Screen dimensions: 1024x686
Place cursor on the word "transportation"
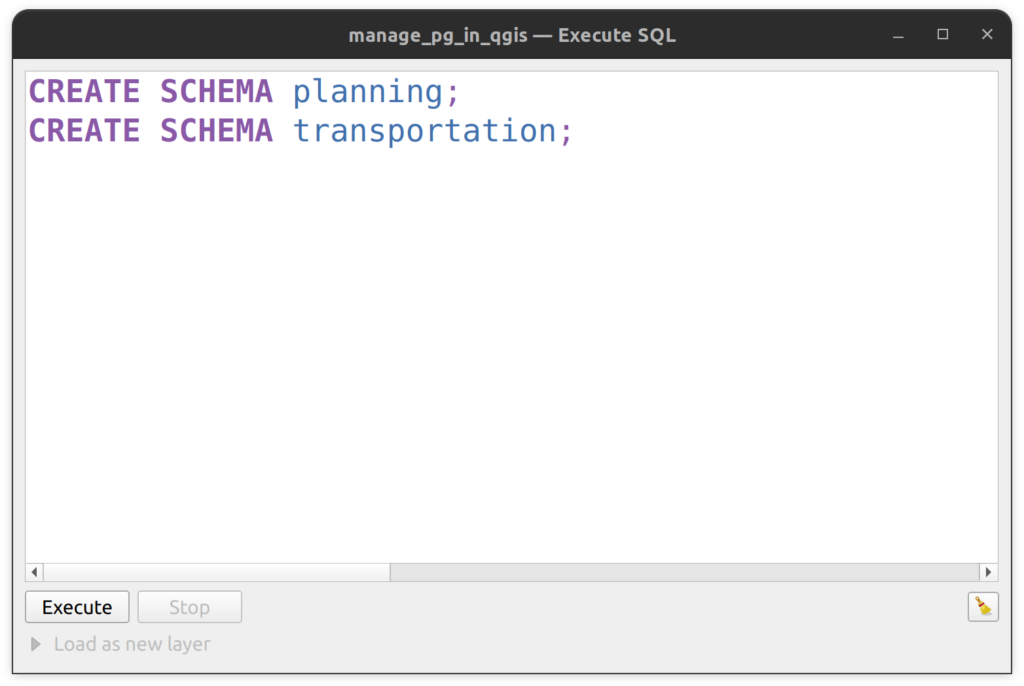(x=424, y=131)
